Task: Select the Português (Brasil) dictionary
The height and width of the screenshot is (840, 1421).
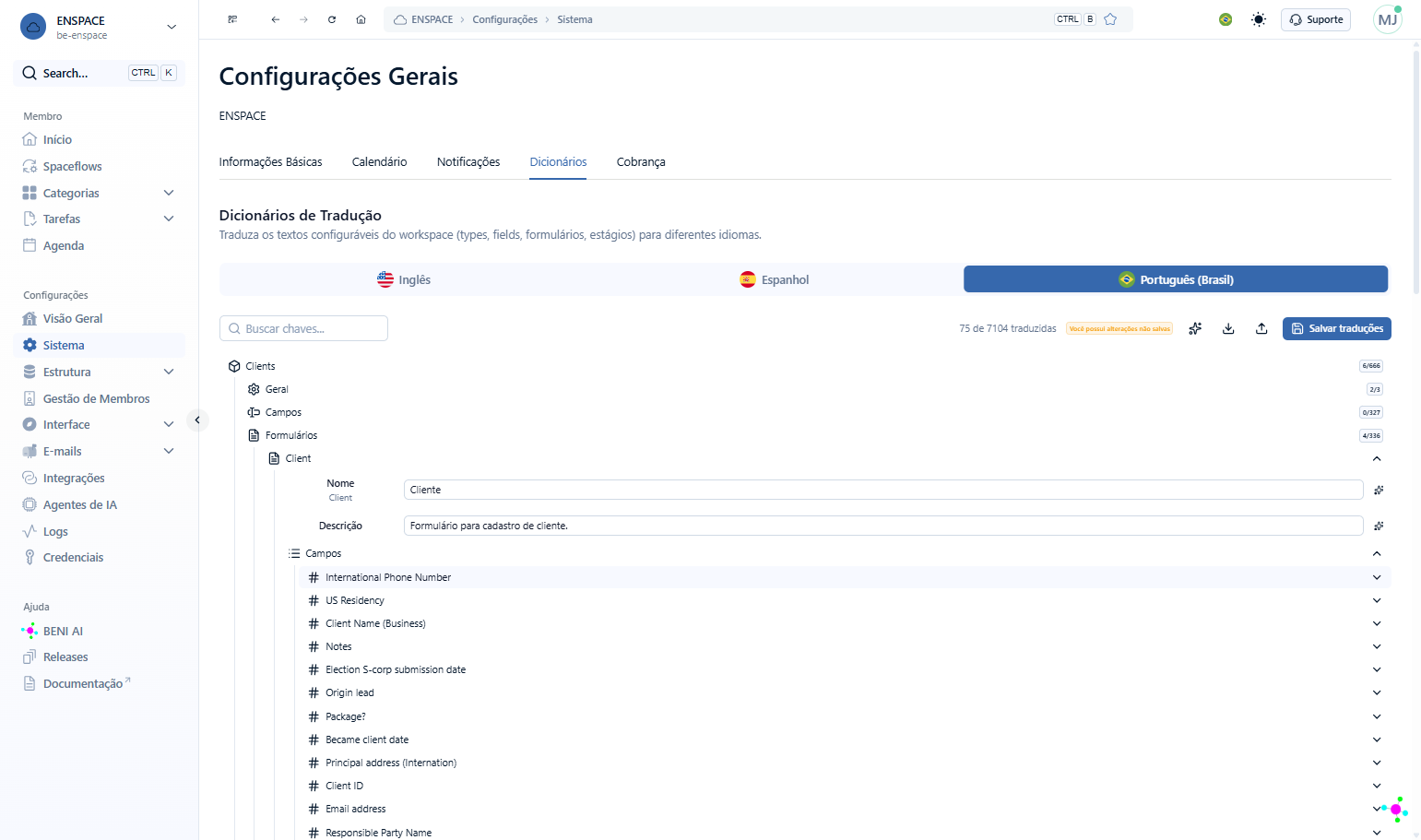Action: coord(1176,279)
